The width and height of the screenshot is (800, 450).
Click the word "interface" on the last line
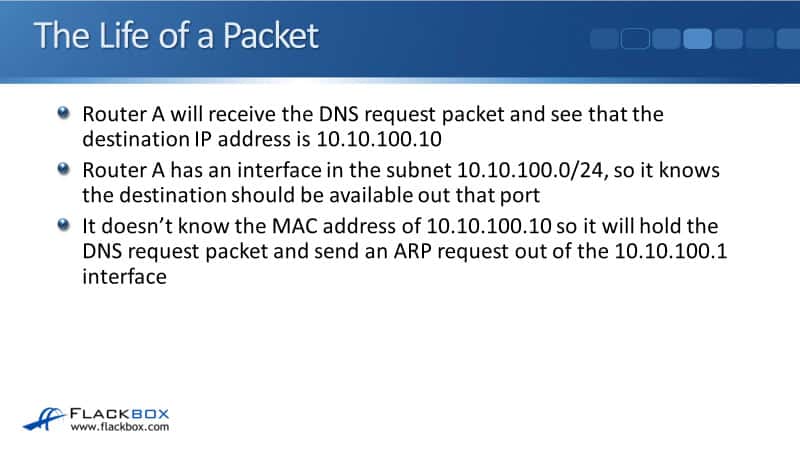pyautogui.click(x=124, y=277)
